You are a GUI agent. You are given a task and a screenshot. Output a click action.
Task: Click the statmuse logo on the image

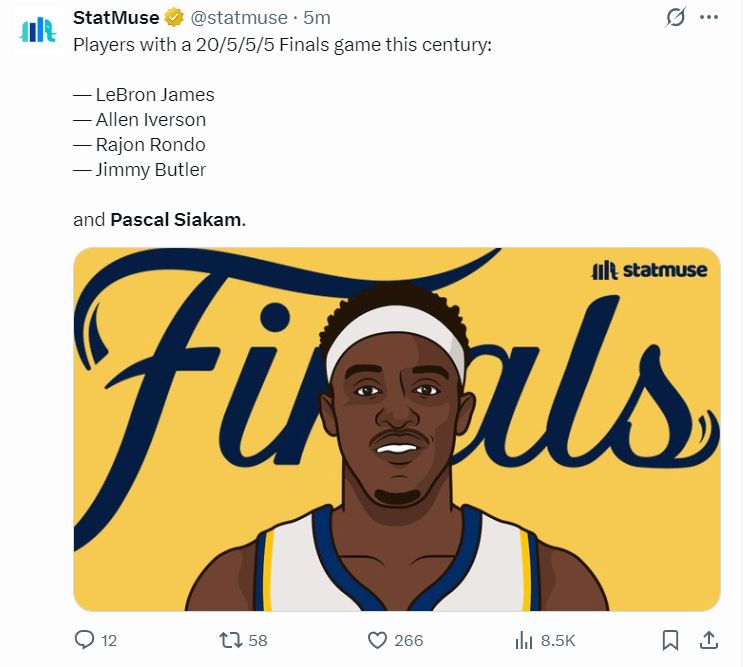[649, 270]
